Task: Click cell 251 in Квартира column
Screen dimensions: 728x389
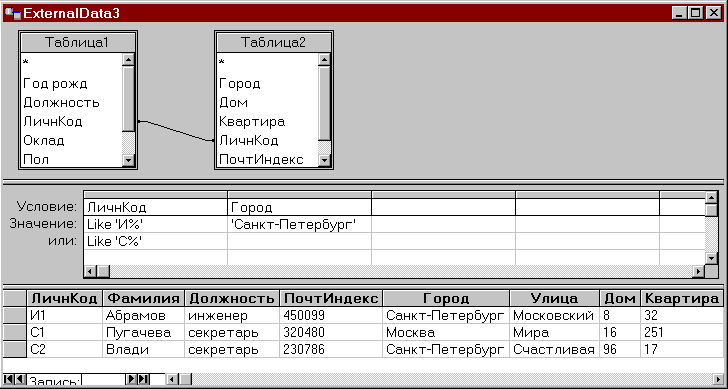Action: click(x=682, y=333)
